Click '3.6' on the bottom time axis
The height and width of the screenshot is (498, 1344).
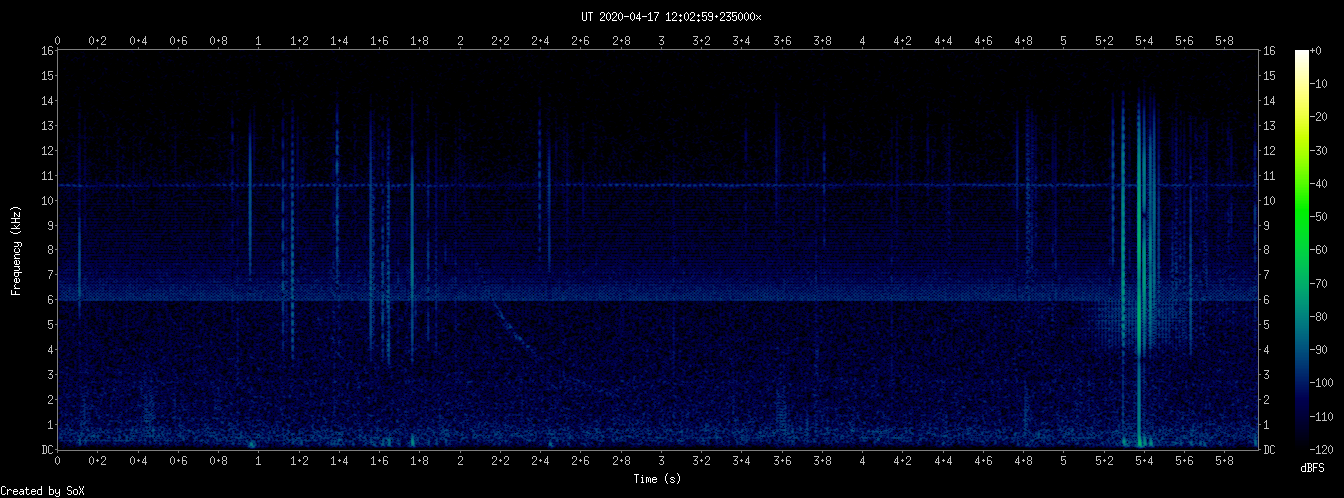782,461
